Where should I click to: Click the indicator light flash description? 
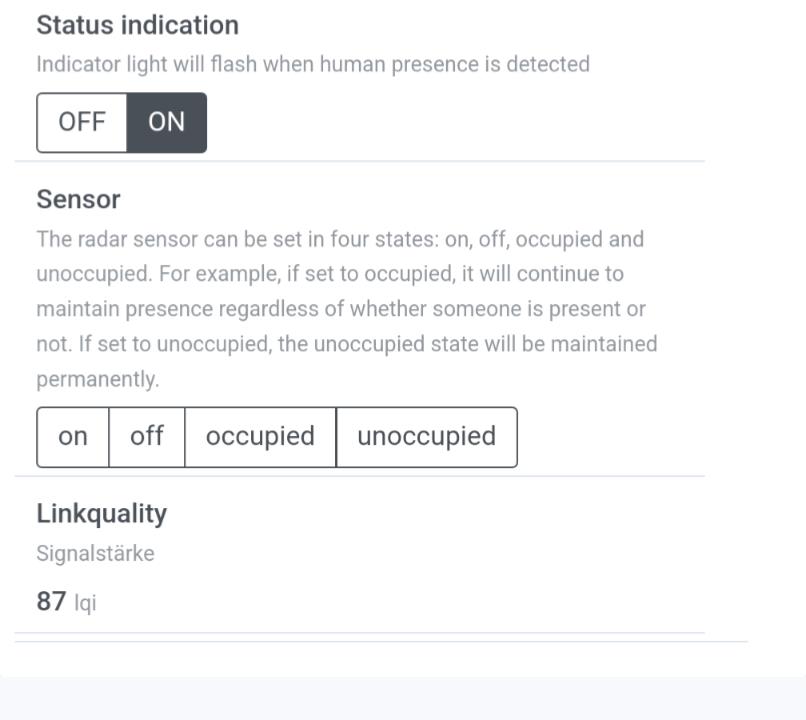[312, 64]
